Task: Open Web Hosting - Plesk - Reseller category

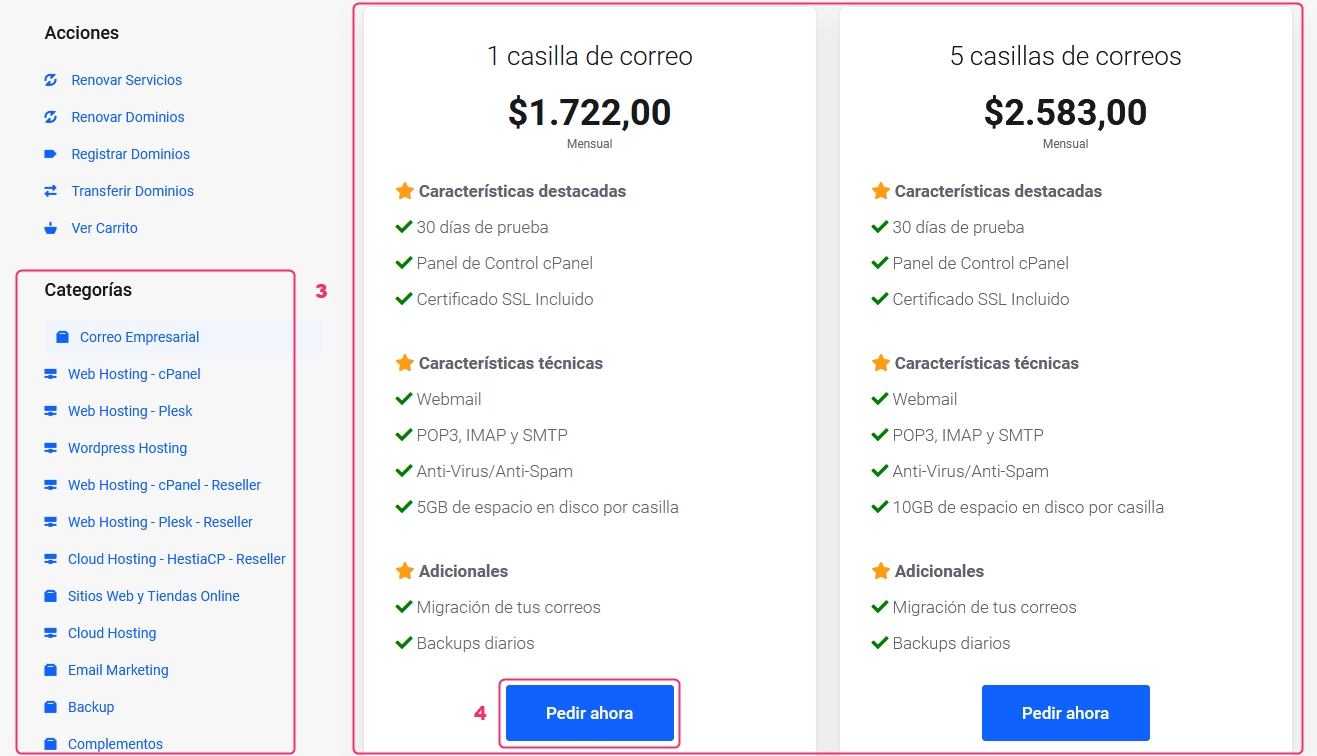Action: pos(160,522)
